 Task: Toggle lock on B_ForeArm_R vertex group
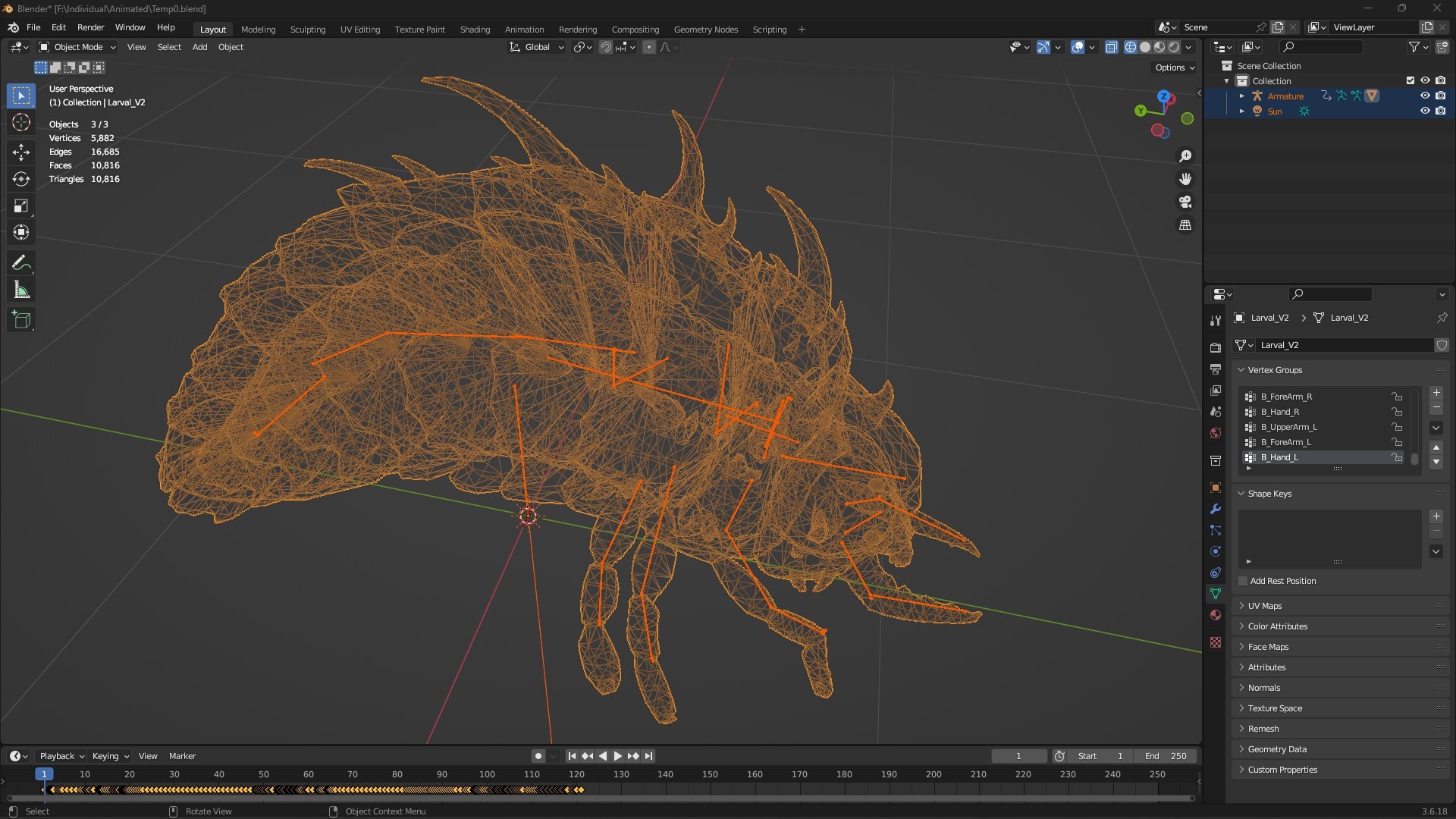1396,397
